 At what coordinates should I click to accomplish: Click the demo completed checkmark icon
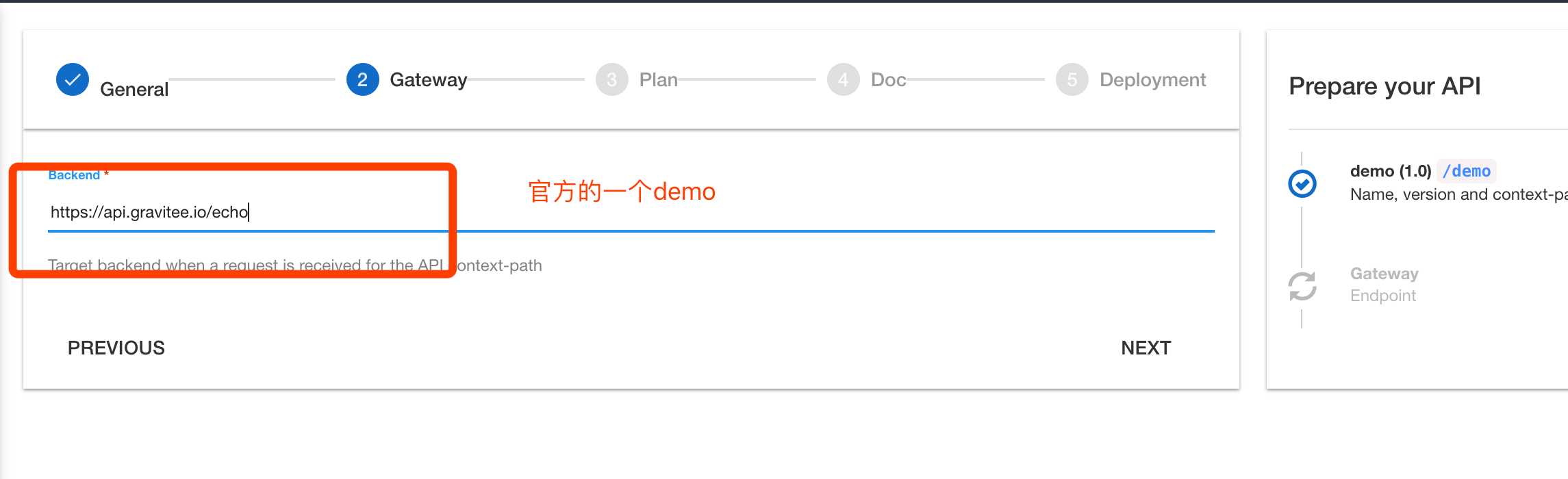(x=1302, y=183)
